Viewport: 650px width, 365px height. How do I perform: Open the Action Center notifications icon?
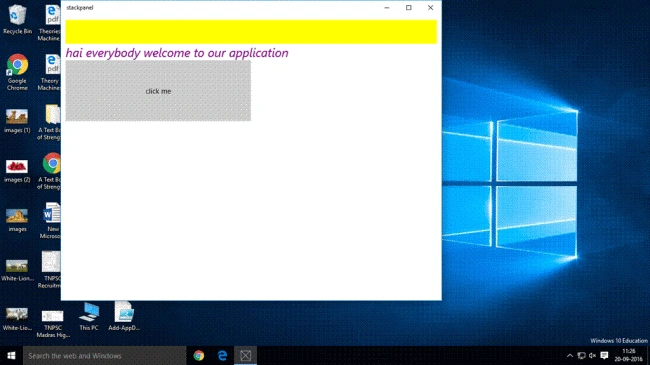click(x=604, y=355)
